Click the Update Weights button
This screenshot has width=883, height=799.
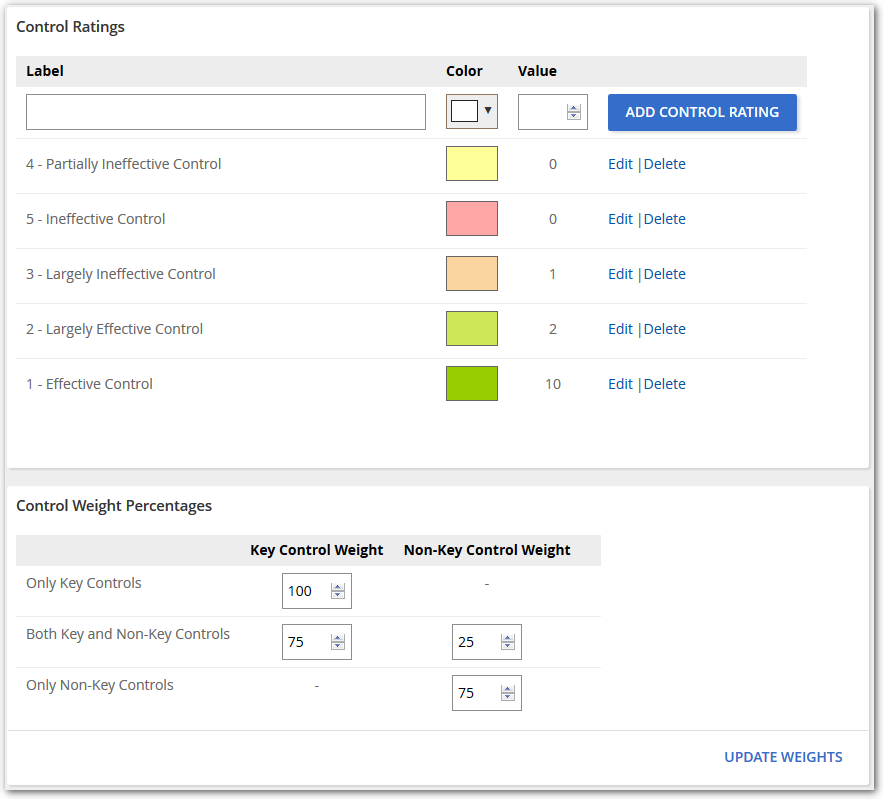[x=783, y=757]
